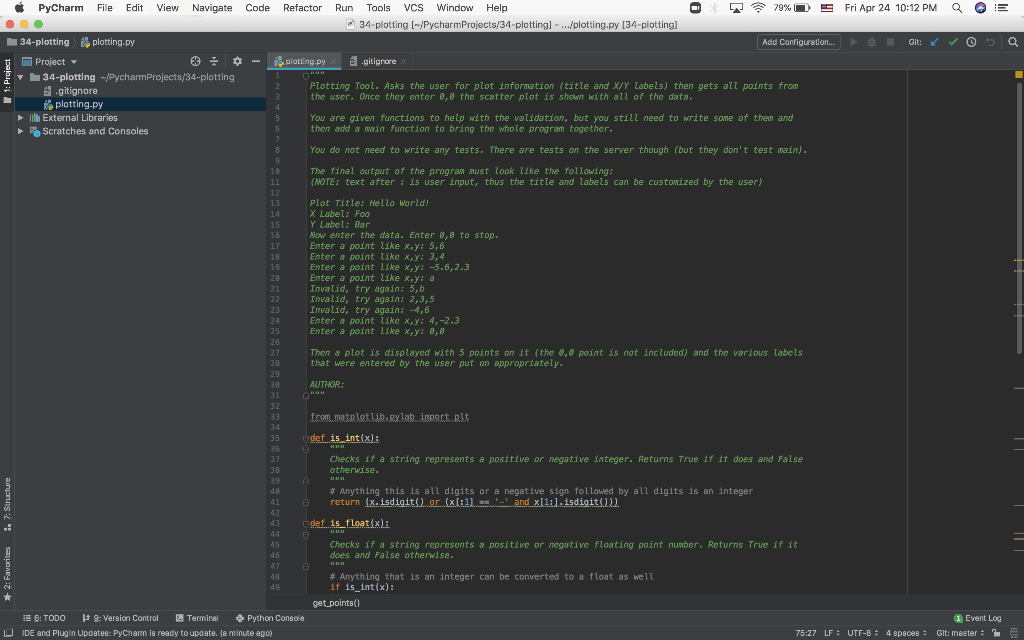Open Project panel settings gear
Viewport: 1024px width, 640px height.
click(238, 62)
